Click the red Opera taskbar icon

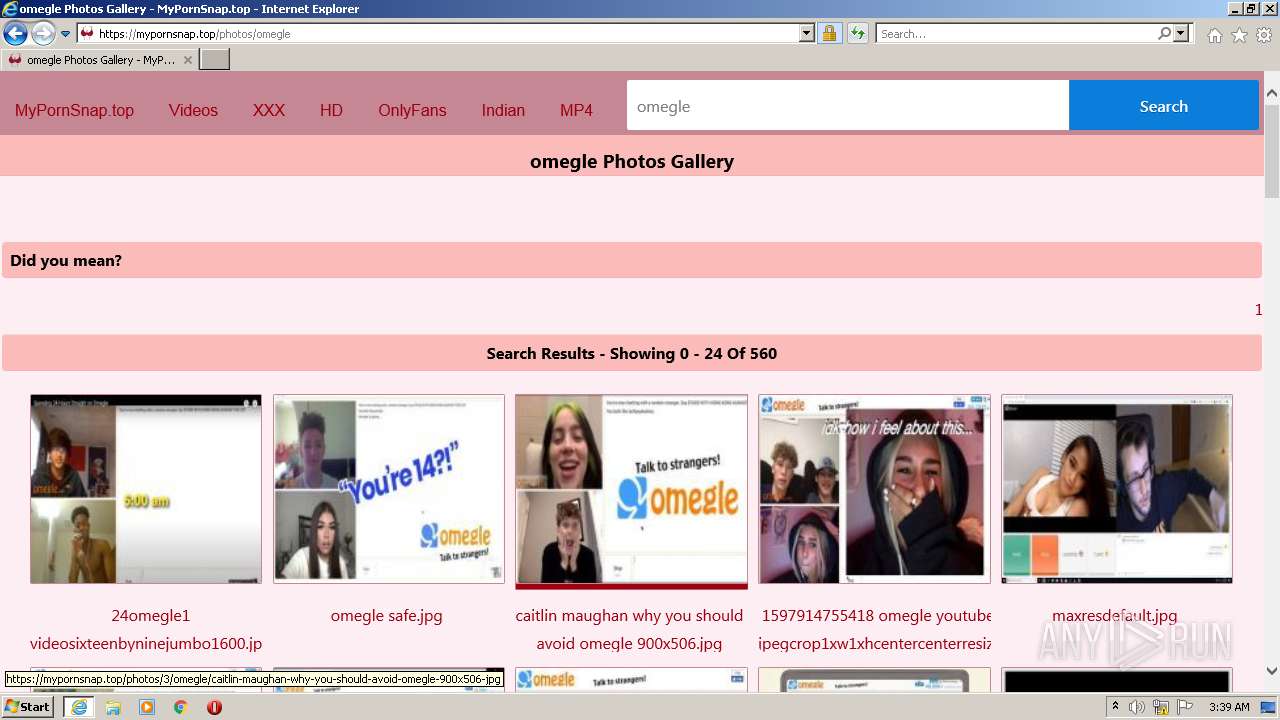(x=214, y=707)
